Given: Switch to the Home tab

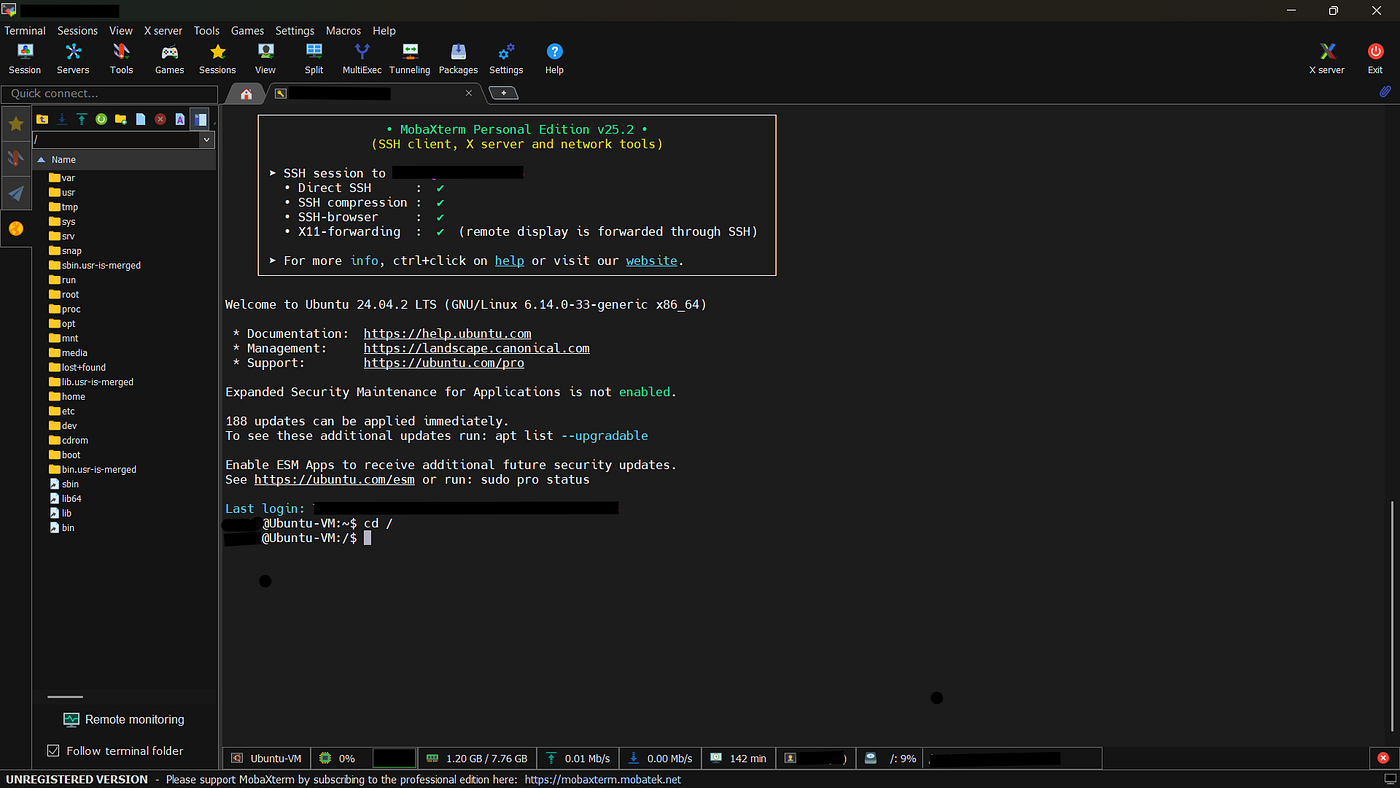Looking at the screenshot, I should point(246,93).
